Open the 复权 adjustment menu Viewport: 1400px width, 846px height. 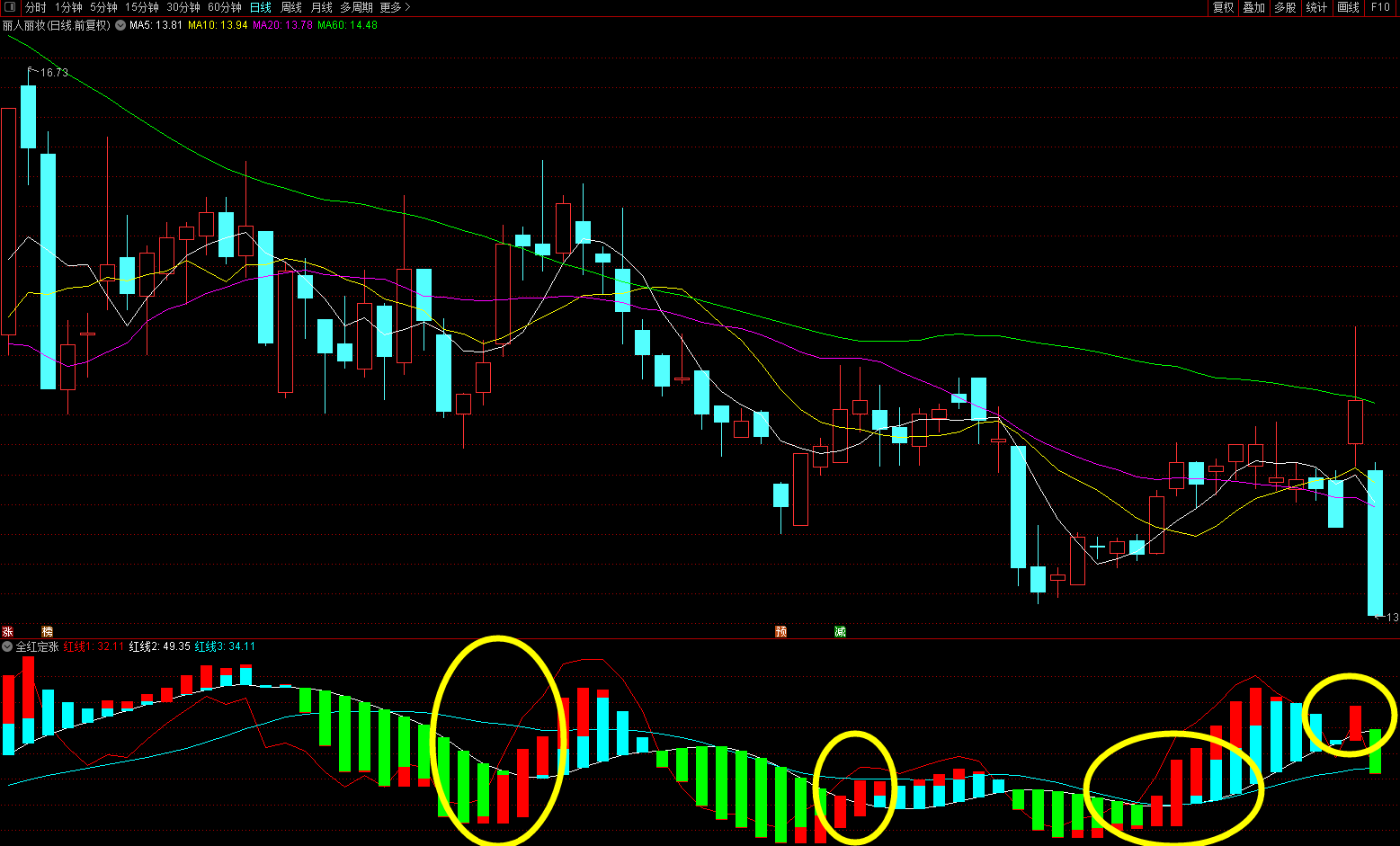[1223, 7]
